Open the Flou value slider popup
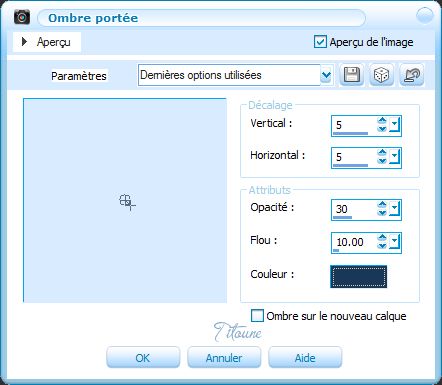The height and width of the screenshot is (385, 442). [x=394, y=242]
